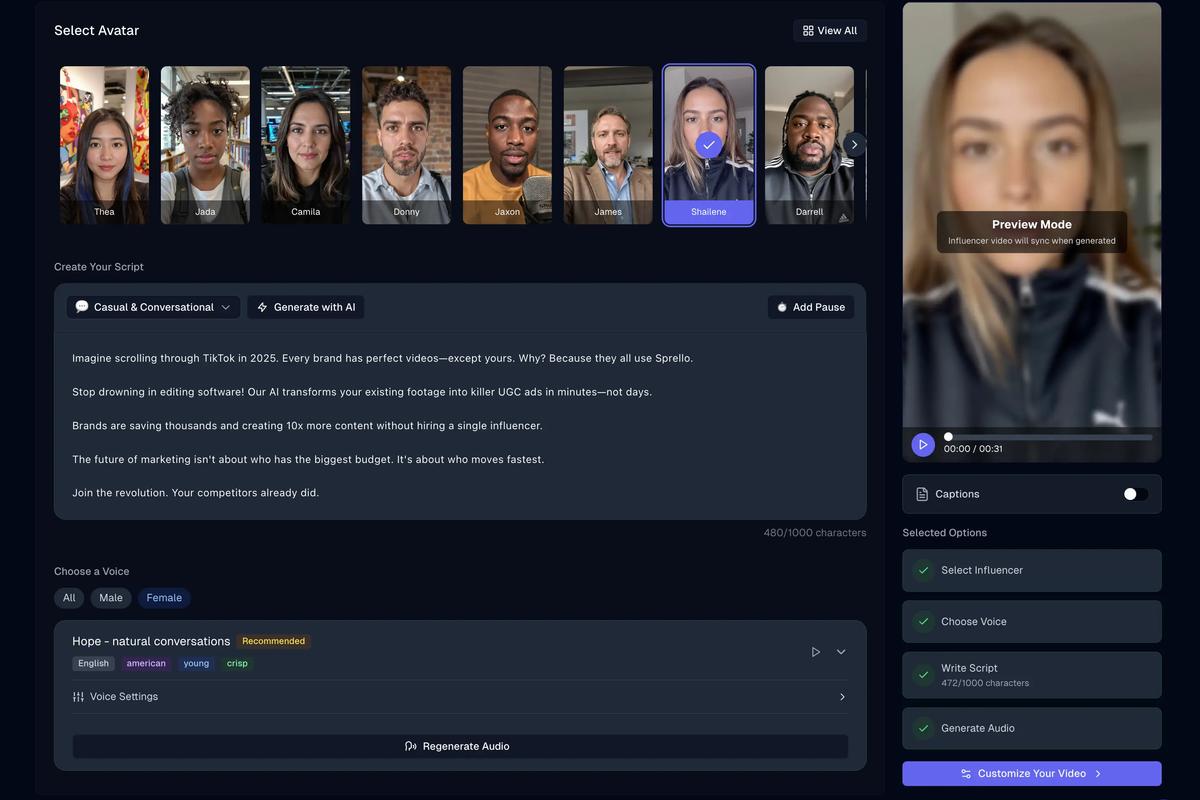The height and width of the screenshot is (800, 1200).
Task: Play the Hope voice sample
Action: [816, 652]
